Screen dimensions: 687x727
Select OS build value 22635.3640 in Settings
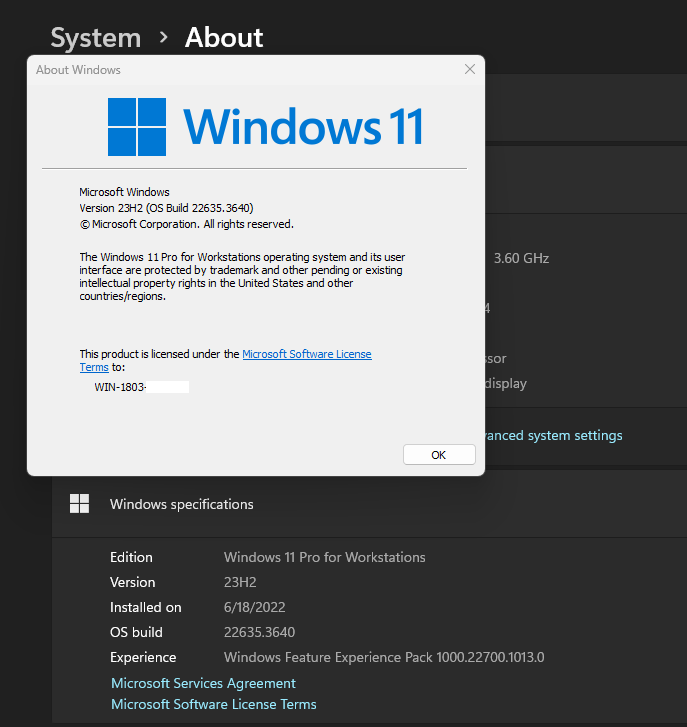[259, 632]
